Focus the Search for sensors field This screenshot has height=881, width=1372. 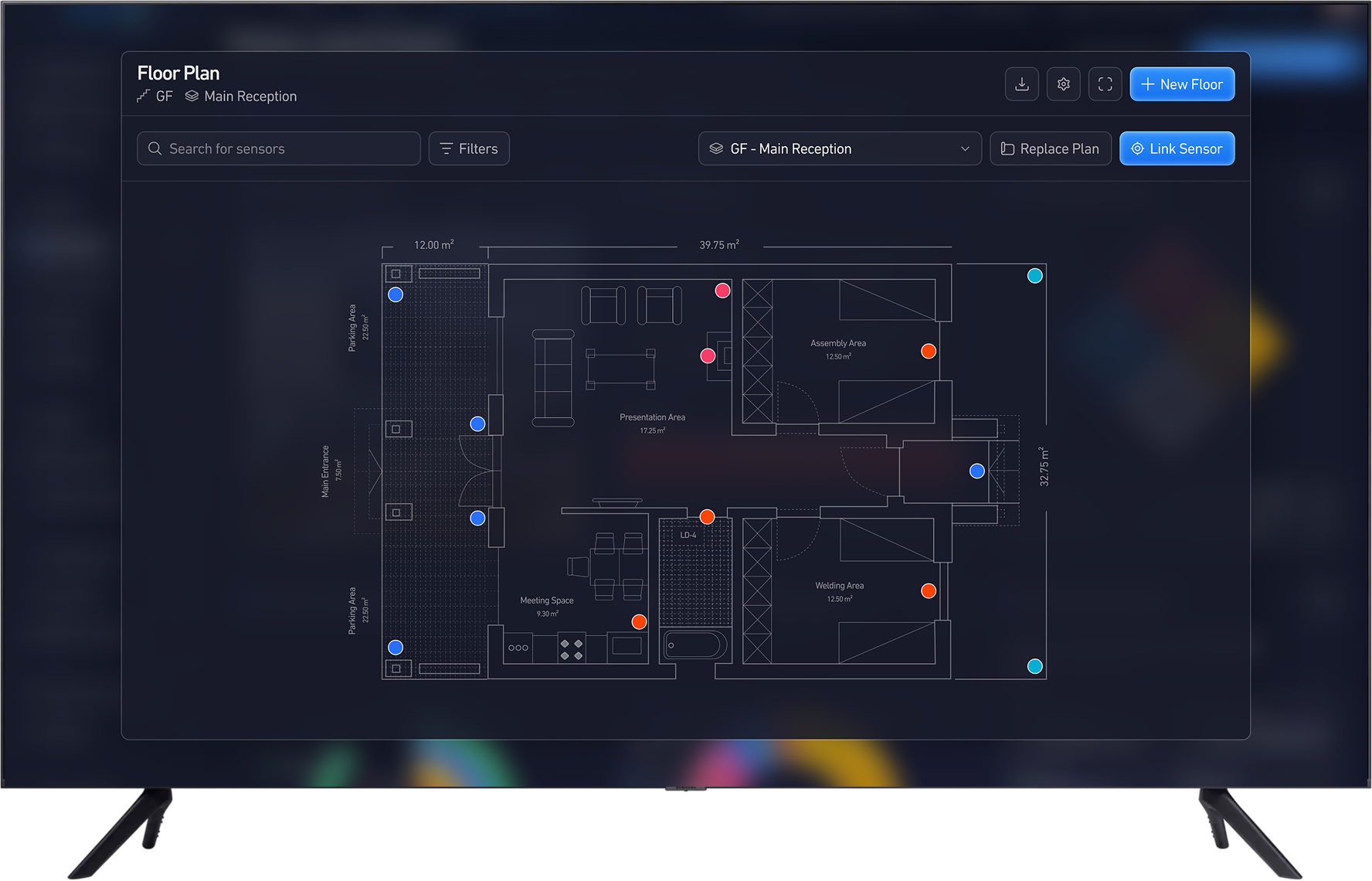(x=279, y=148)
